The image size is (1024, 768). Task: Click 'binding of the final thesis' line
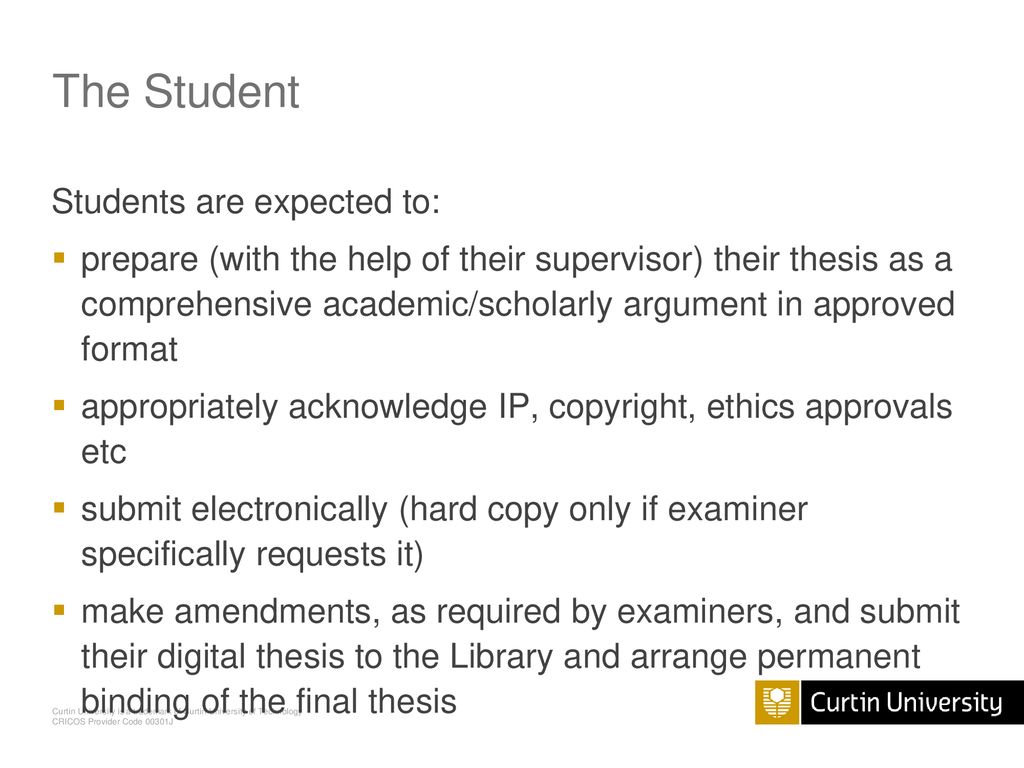coord(268,702)
